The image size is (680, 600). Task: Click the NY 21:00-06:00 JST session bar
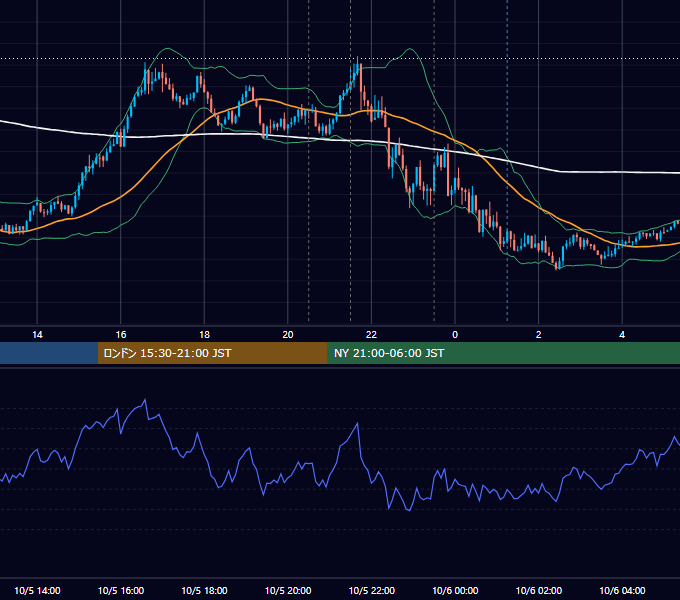coord(503,353)
